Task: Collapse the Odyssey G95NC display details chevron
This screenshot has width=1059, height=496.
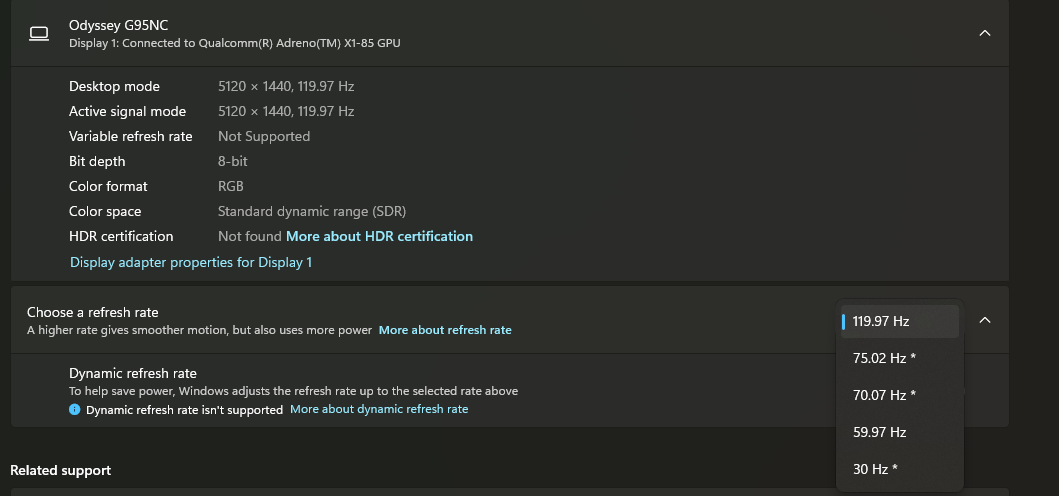Action: (x=984, y=33)
